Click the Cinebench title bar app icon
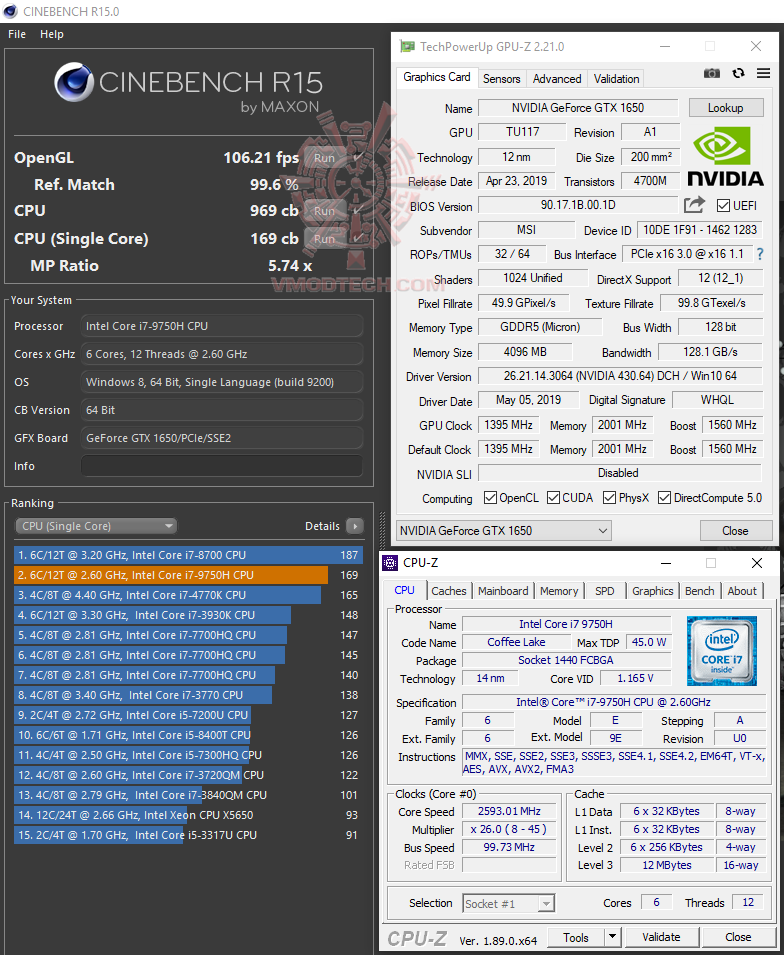The width and height of the screenshot is (784, 955). tap(11, 11)
